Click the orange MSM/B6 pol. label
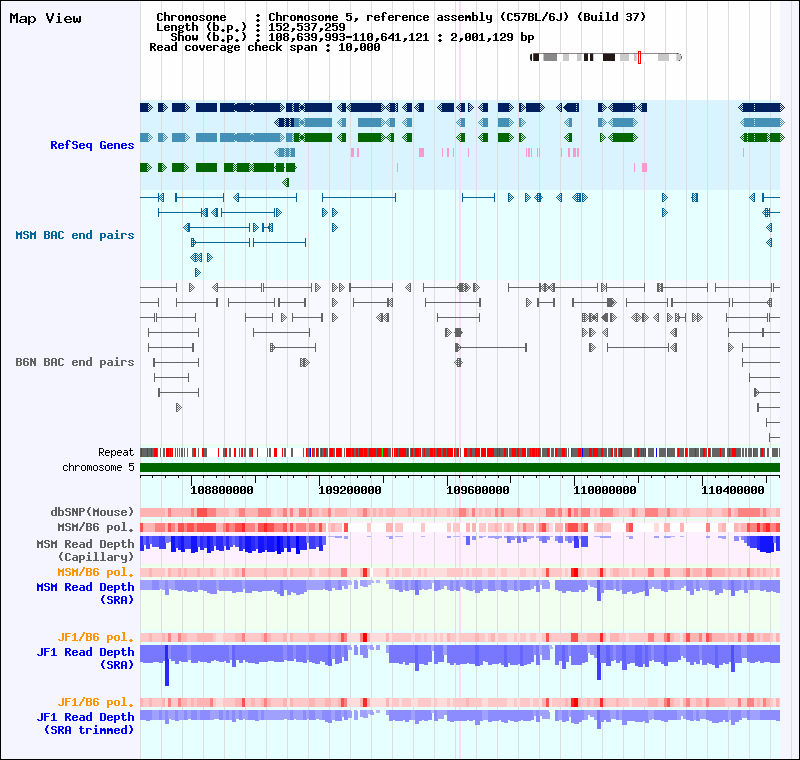 95,572
